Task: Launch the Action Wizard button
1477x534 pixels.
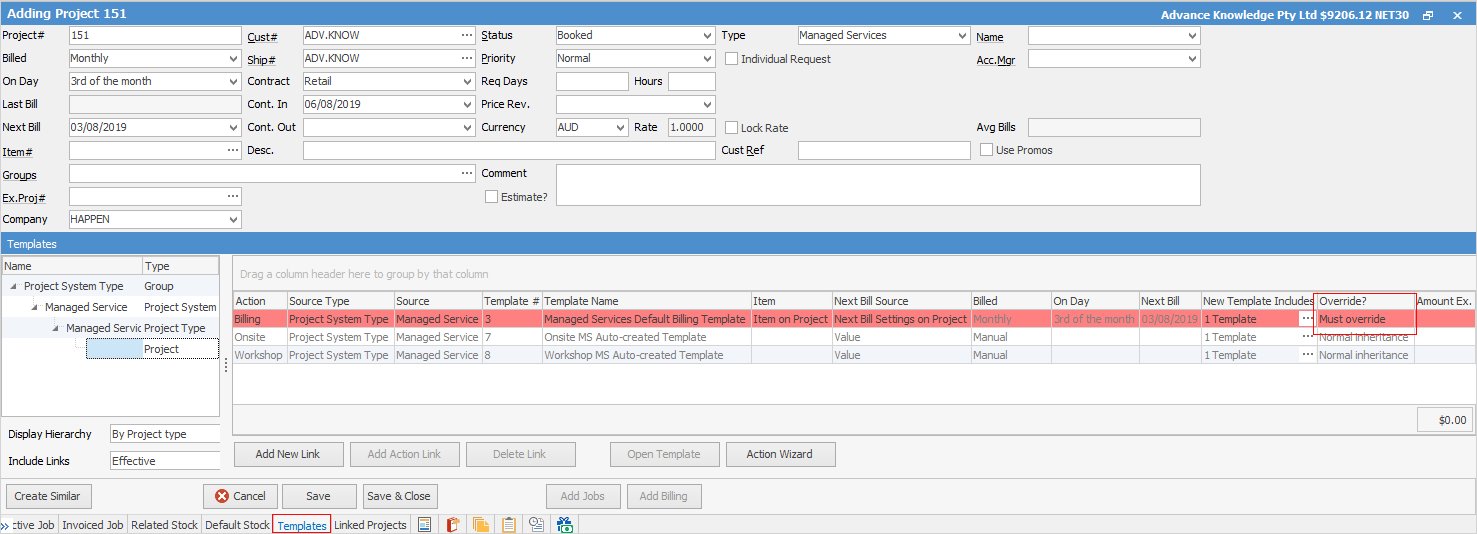Action: [x=780, y=454]
